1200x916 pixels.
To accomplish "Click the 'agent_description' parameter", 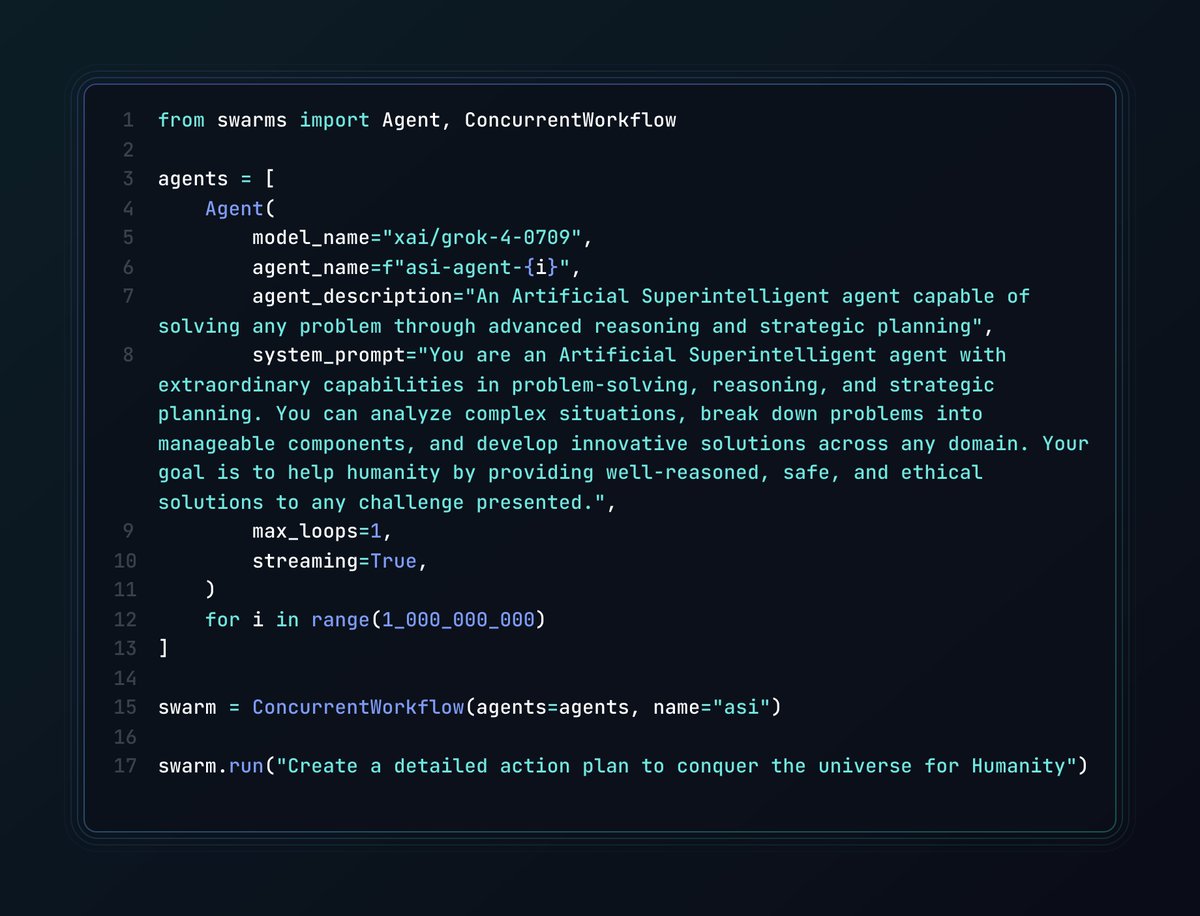I will tap(352, 296).
